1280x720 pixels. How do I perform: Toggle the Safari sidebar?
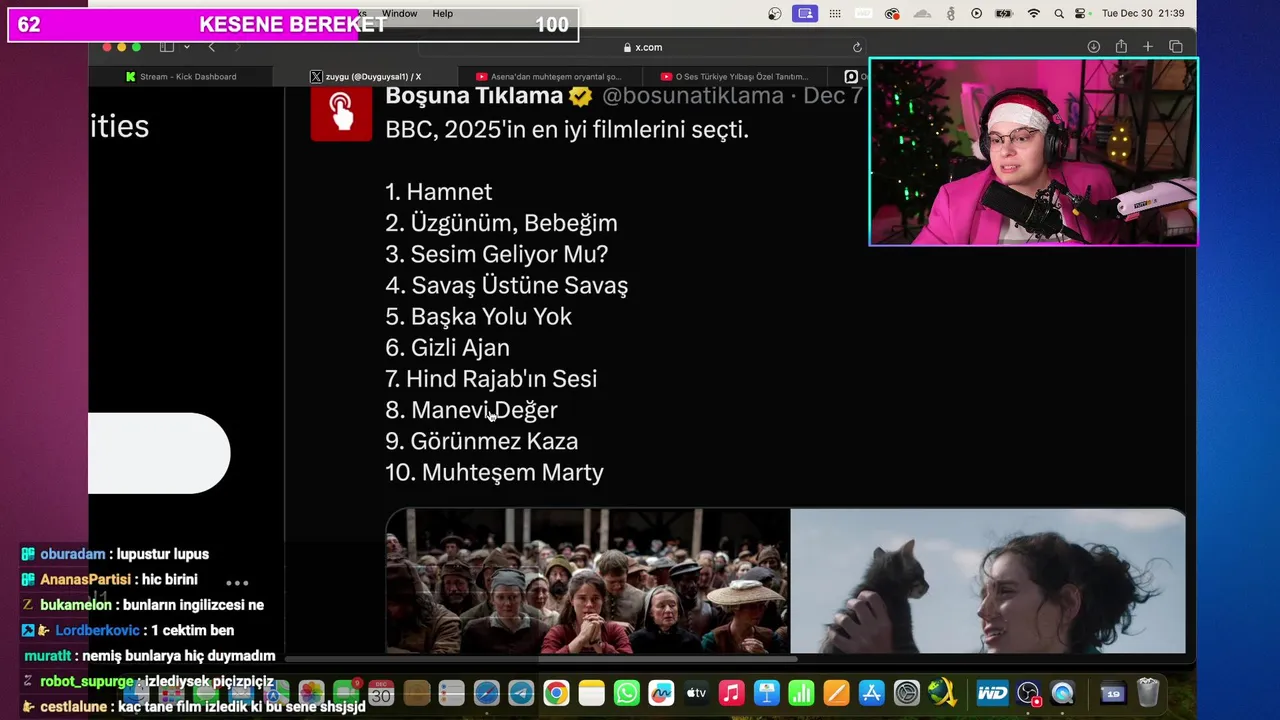pyautogui.click(x=167, y=47)
